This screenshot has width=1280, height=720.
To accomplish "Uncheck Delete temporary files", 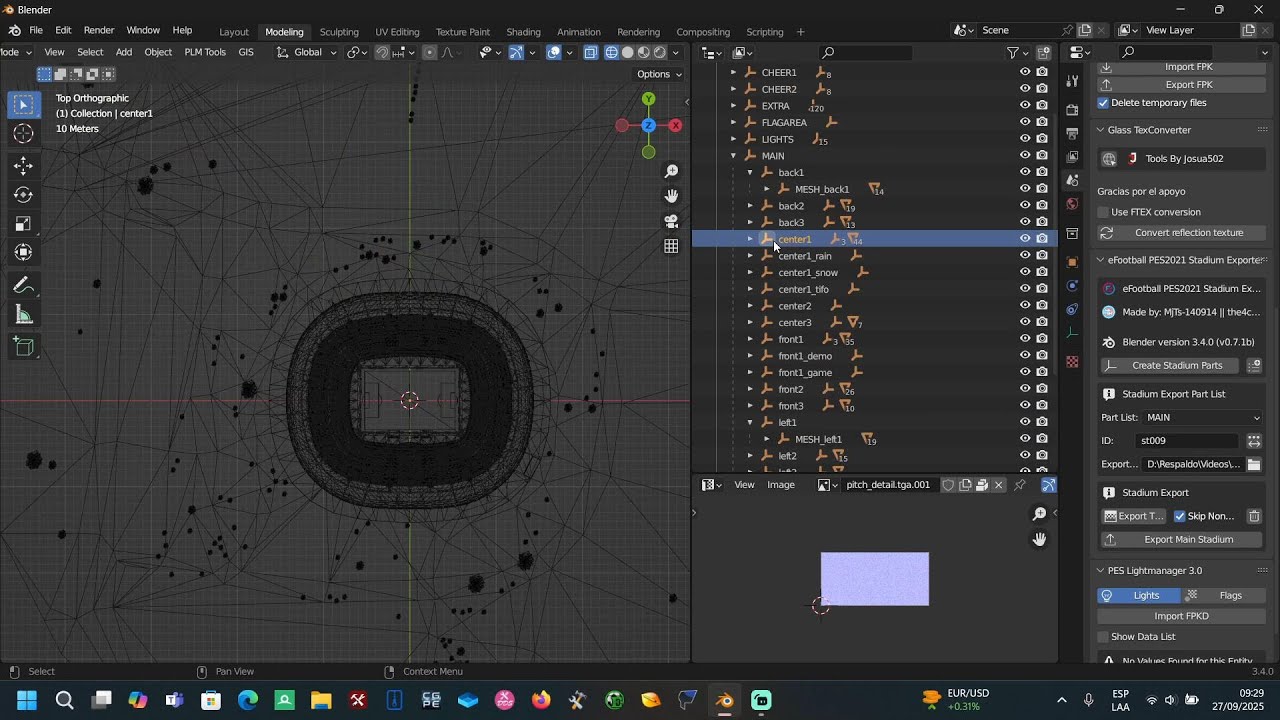I will coord(1103,103).
